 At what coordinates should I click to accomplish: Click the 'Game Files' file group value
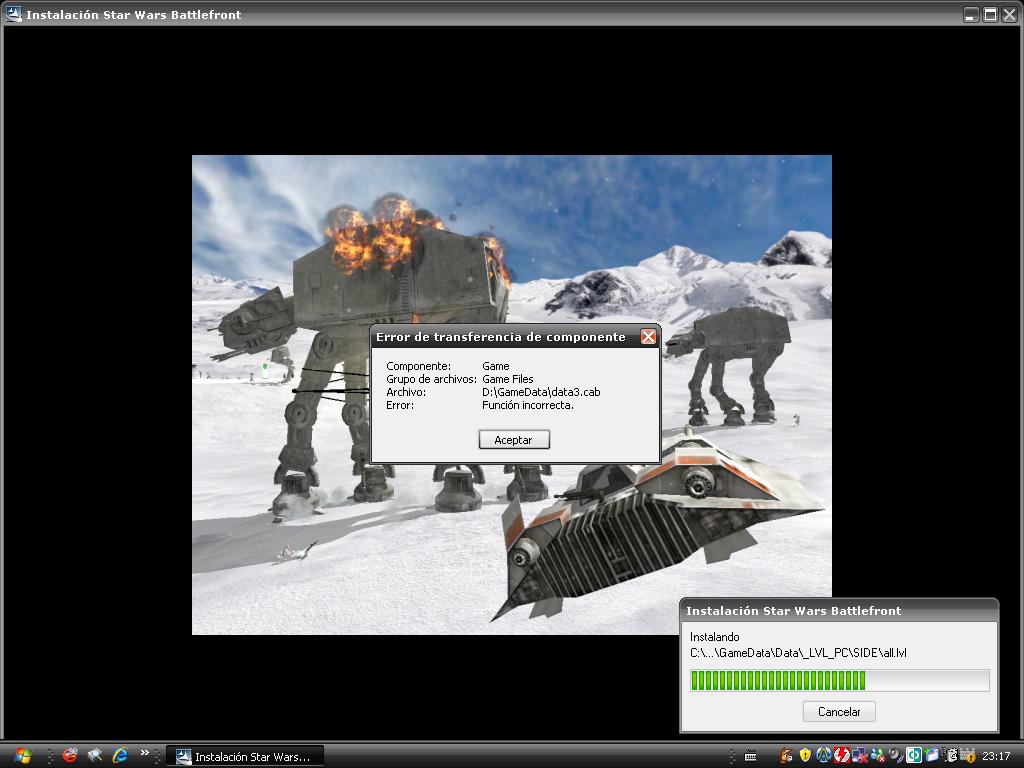[507, 379]
